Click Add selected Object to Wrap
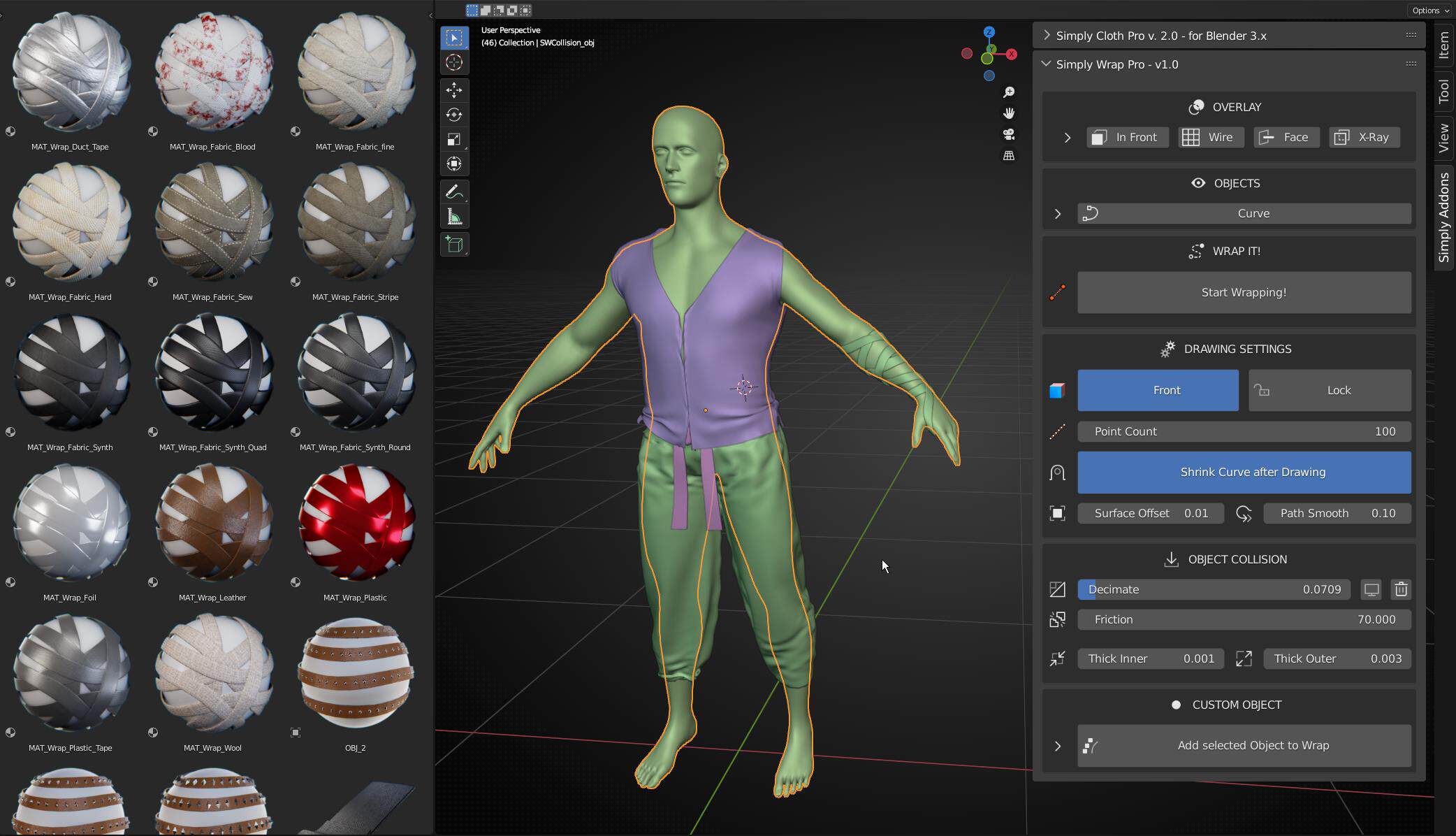 pyautogui.click(x=1244, y=746)
